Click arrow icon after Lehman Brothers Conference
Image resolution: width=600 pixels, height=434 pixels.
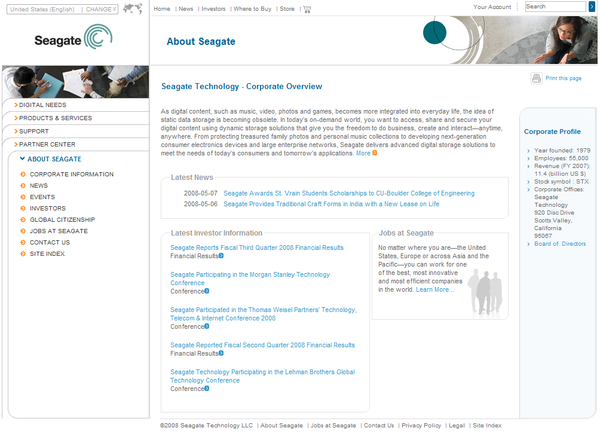(207, 389)
